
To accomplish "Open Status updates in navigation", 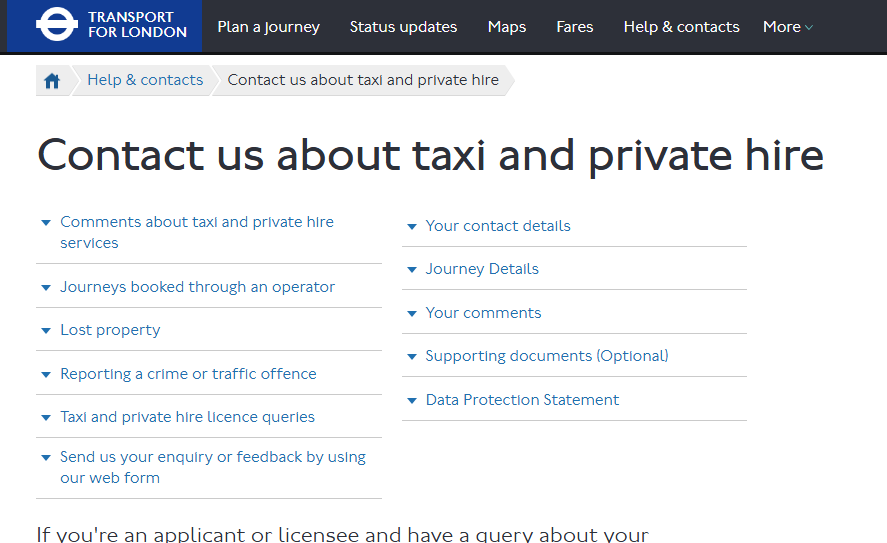I will [403, 27].
